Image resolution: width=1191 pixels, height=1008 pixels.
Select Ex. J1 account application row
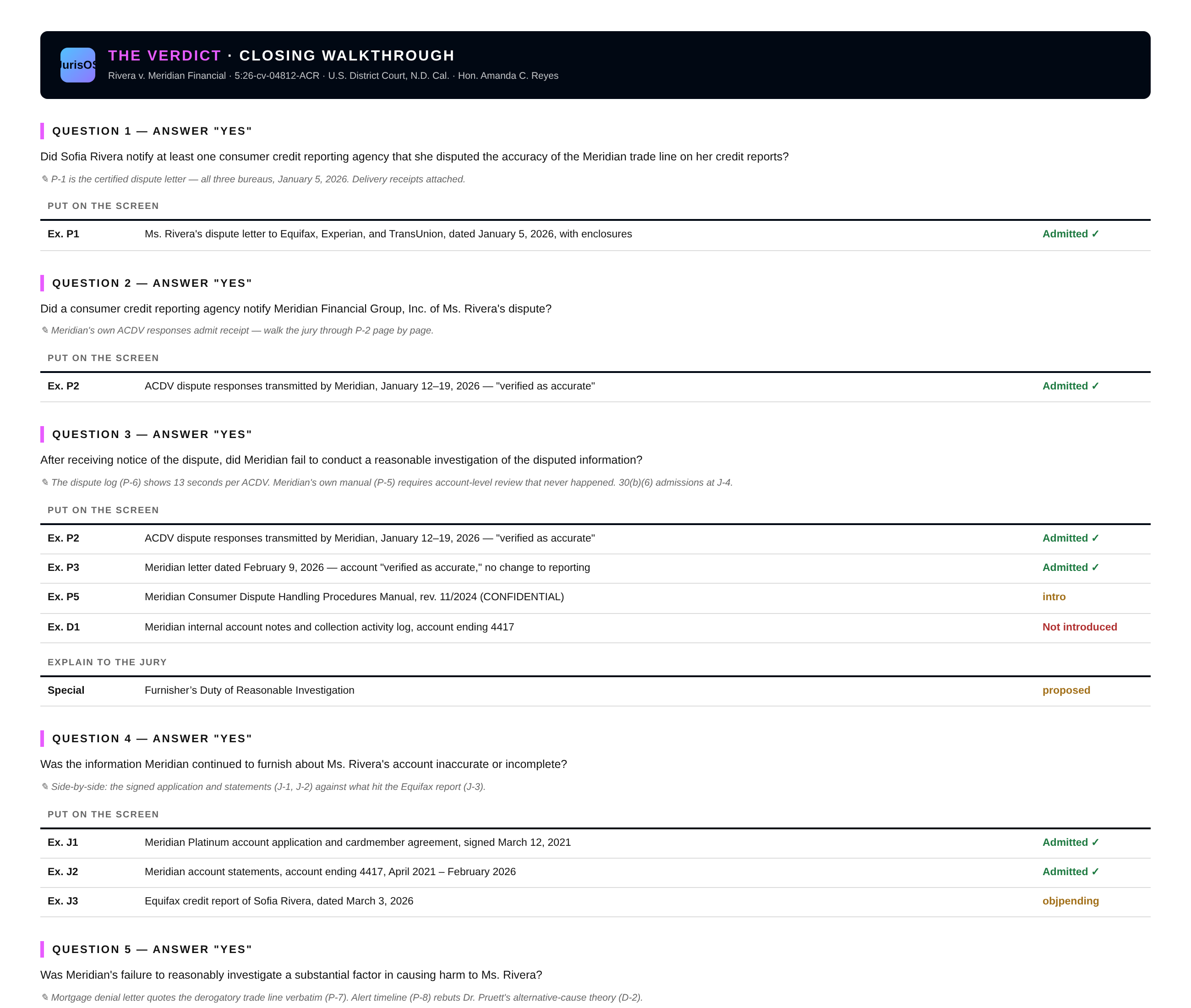[x=595, y=842]
